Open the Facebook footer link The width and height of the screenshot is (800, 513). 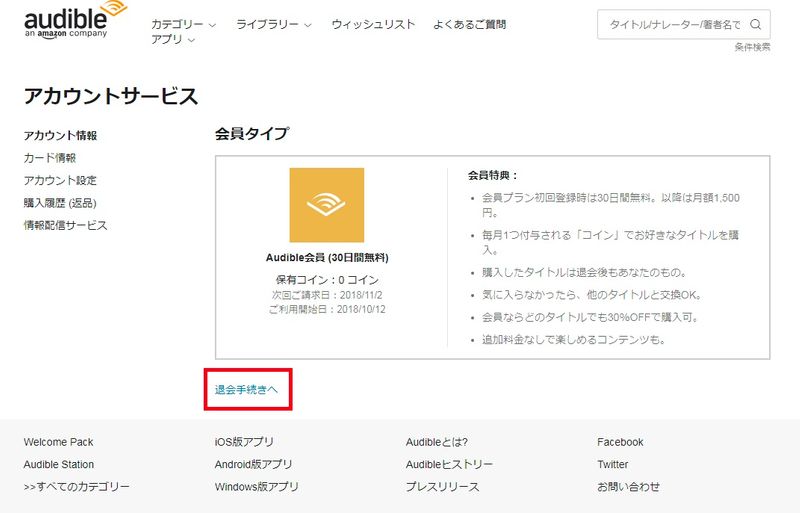click(x=620, y=442)
